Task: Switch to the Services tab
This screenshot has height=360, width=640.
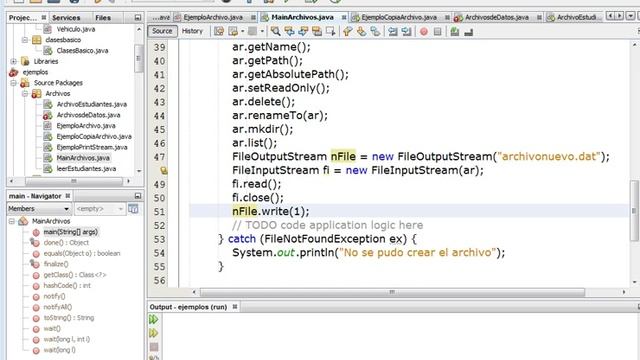Action: [66, 18]
